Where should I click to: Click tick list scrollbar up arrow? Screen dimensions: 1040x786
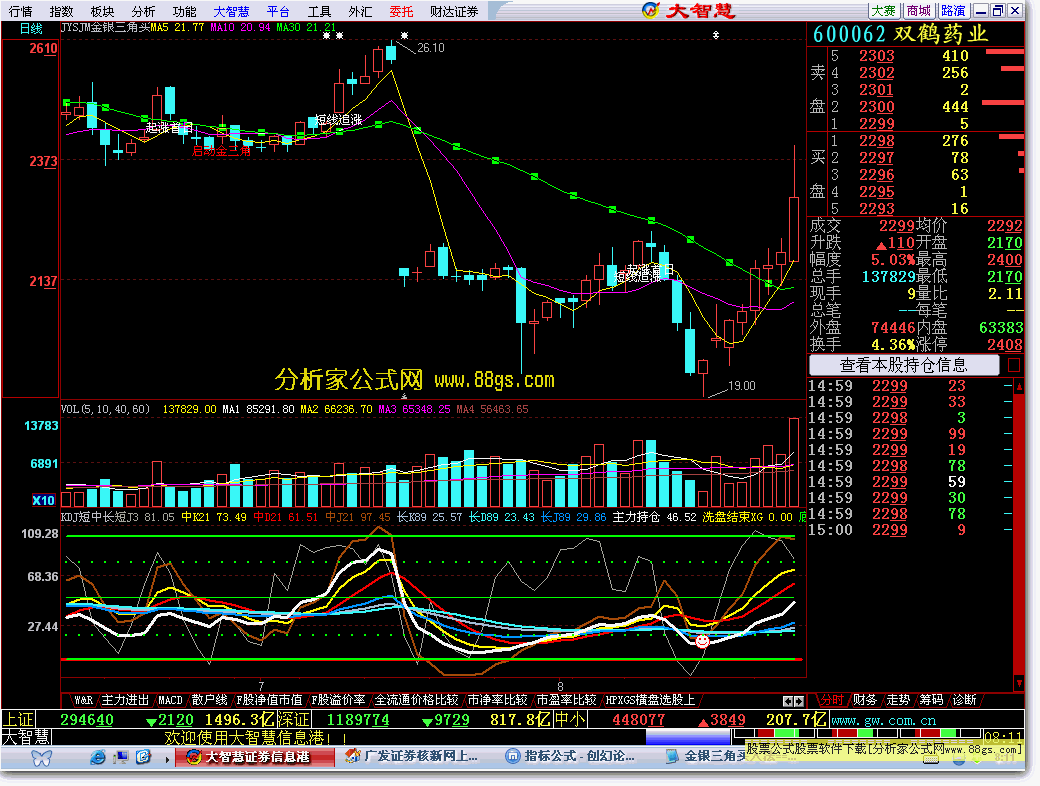pyautogui.click(x=1019, y=385)
